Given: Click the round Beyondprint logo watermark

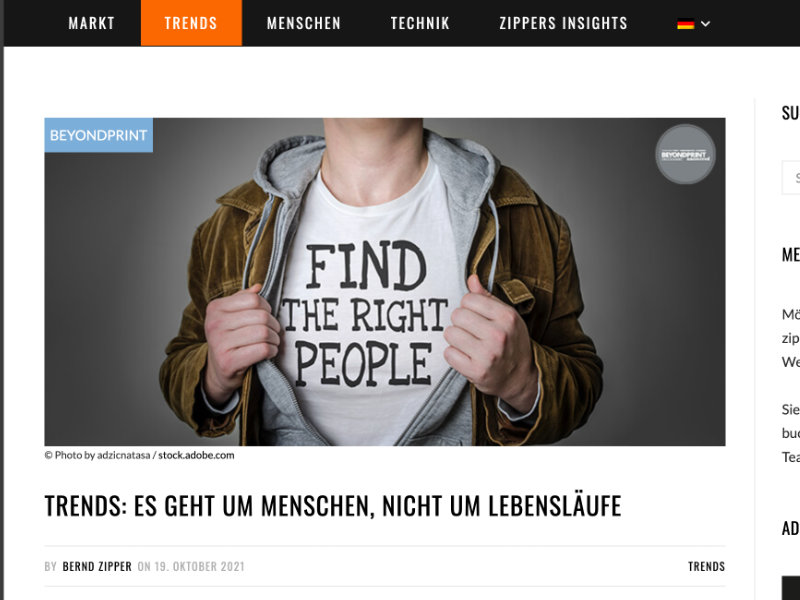Looking at the screenshot, I should point(685,154).
